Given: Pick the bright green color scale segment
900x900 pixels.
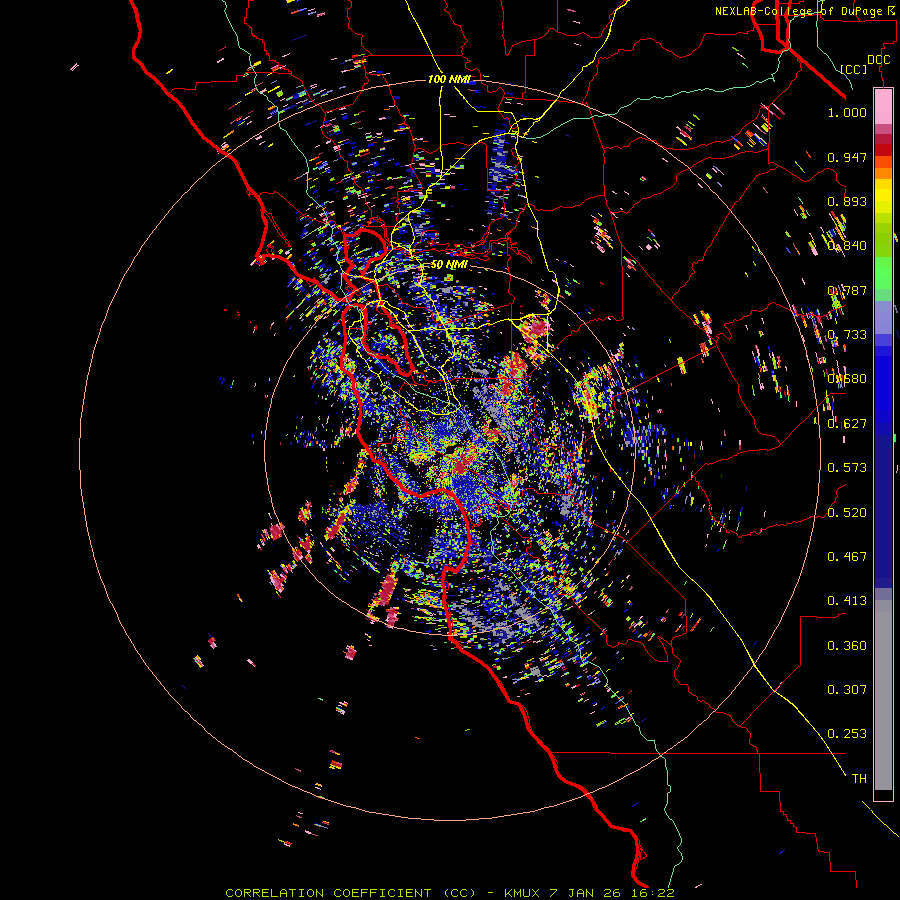Looking at the screenshot, I should [883, 273].
